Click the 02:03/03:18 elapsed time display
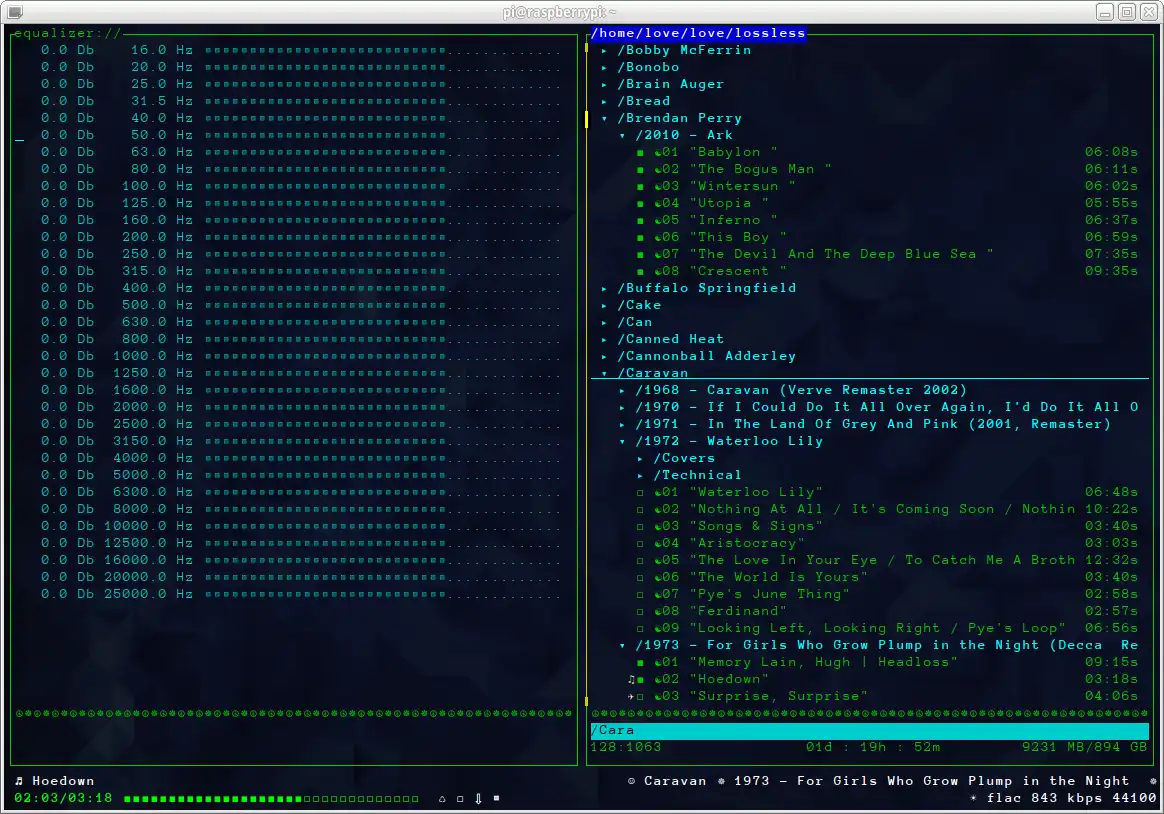Image resolution: width=1164 pixels, height=814 pixels. (x=63, y=798)
